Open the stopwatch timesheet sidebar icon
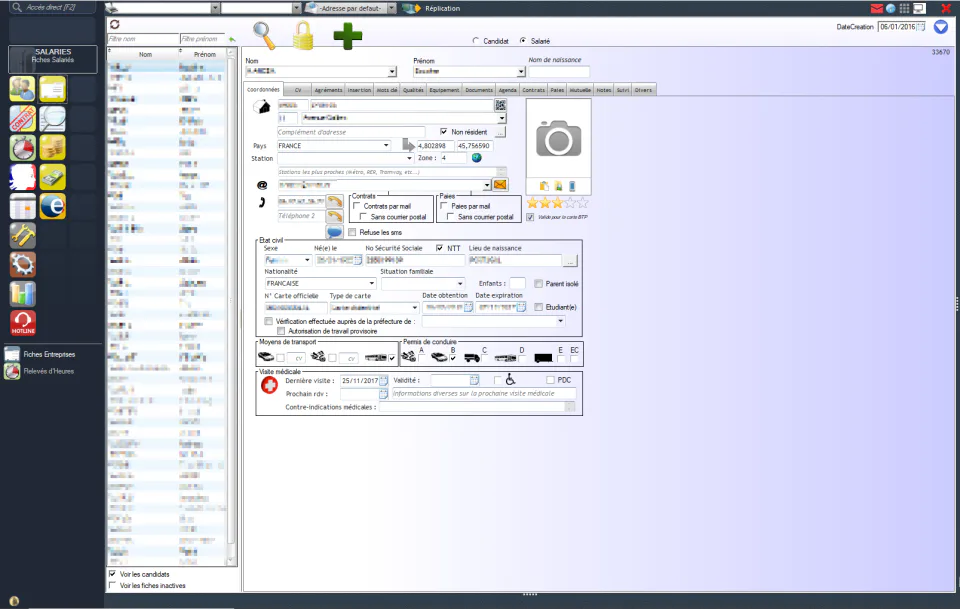This screenshot has width=960, height=609. coord(23,148)
